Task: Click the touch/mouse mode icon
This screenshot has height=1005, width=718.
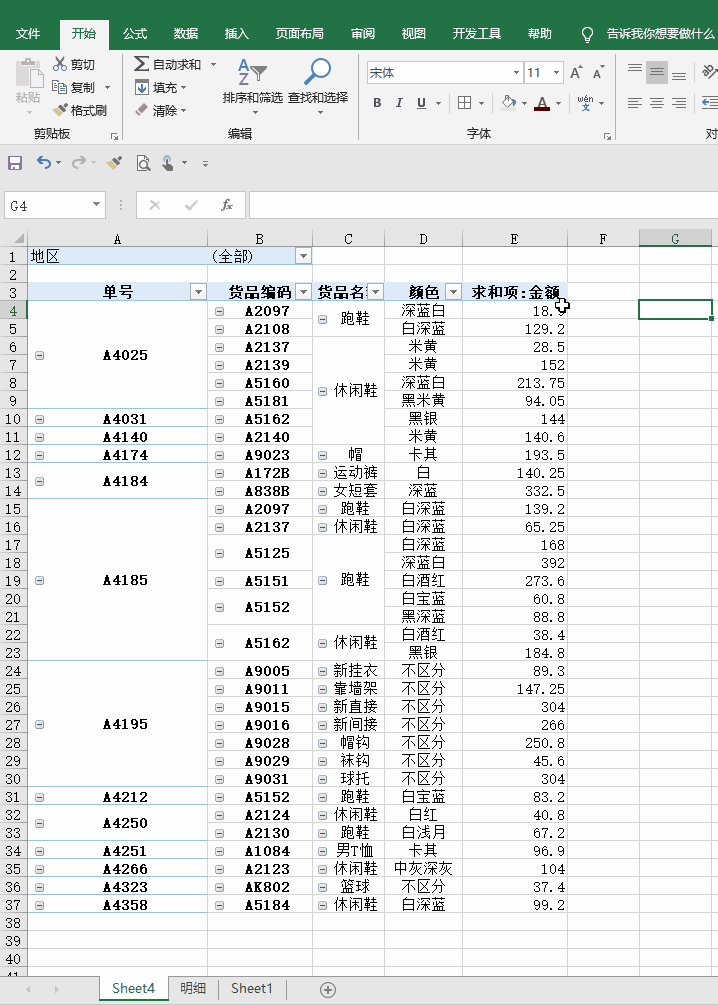Action: [167, 163]
